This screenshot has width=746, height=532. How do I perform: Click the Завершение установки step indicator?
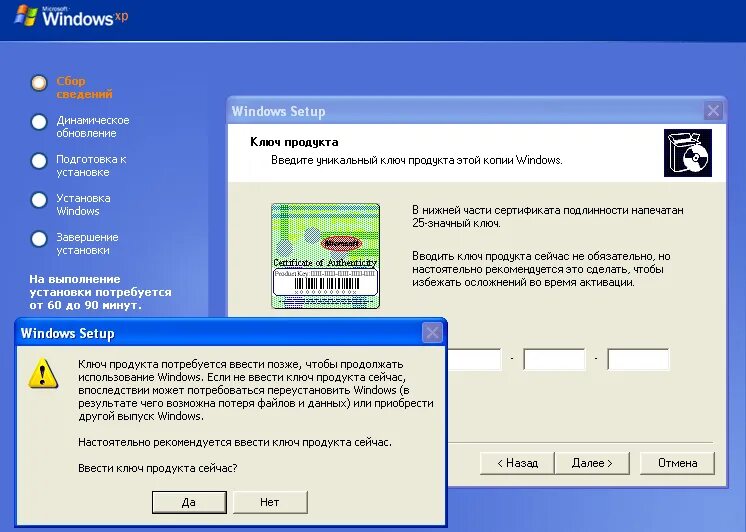(x=39, y=239)
